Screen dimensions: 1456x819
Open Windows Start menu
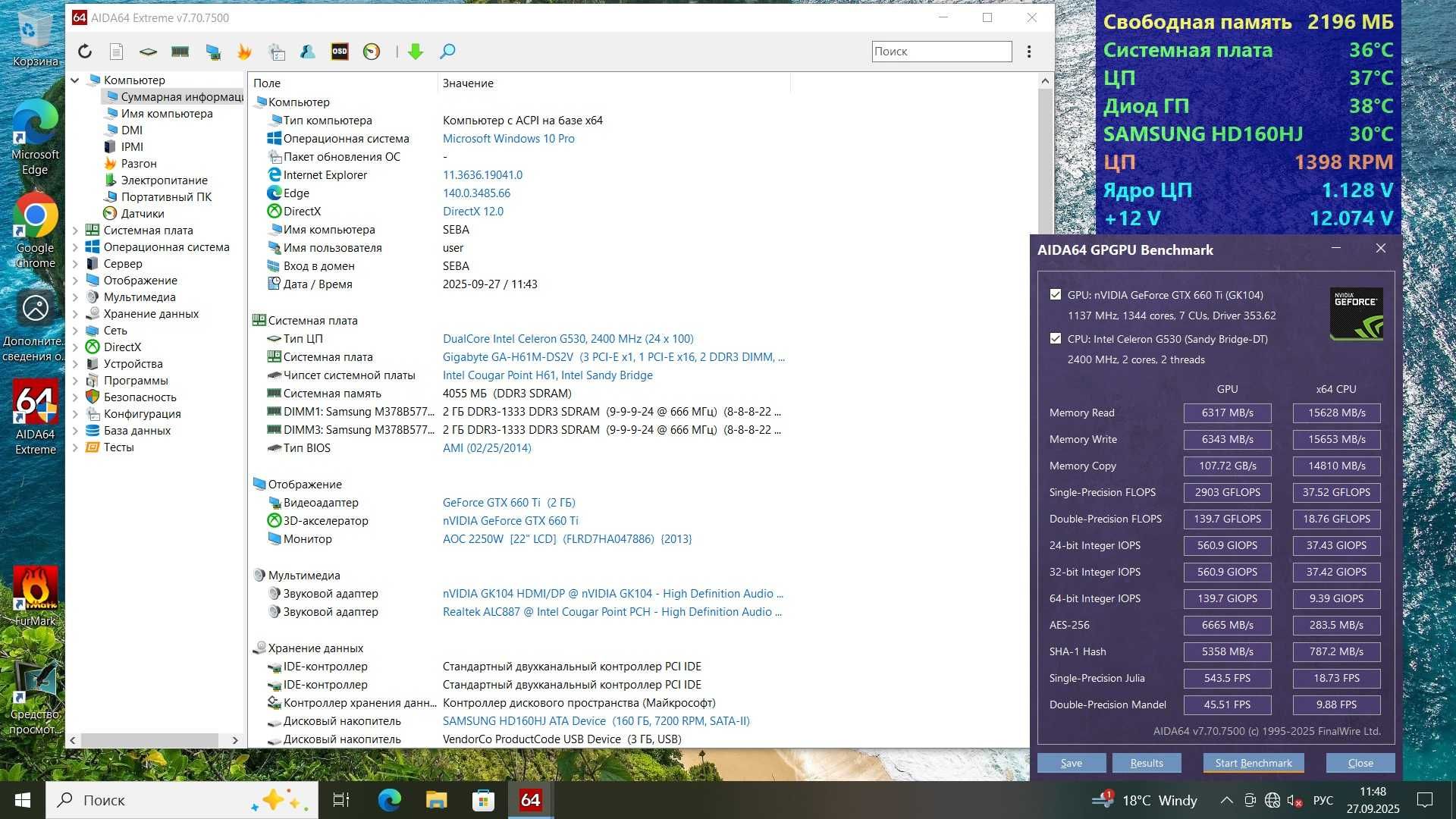(23, 799)
